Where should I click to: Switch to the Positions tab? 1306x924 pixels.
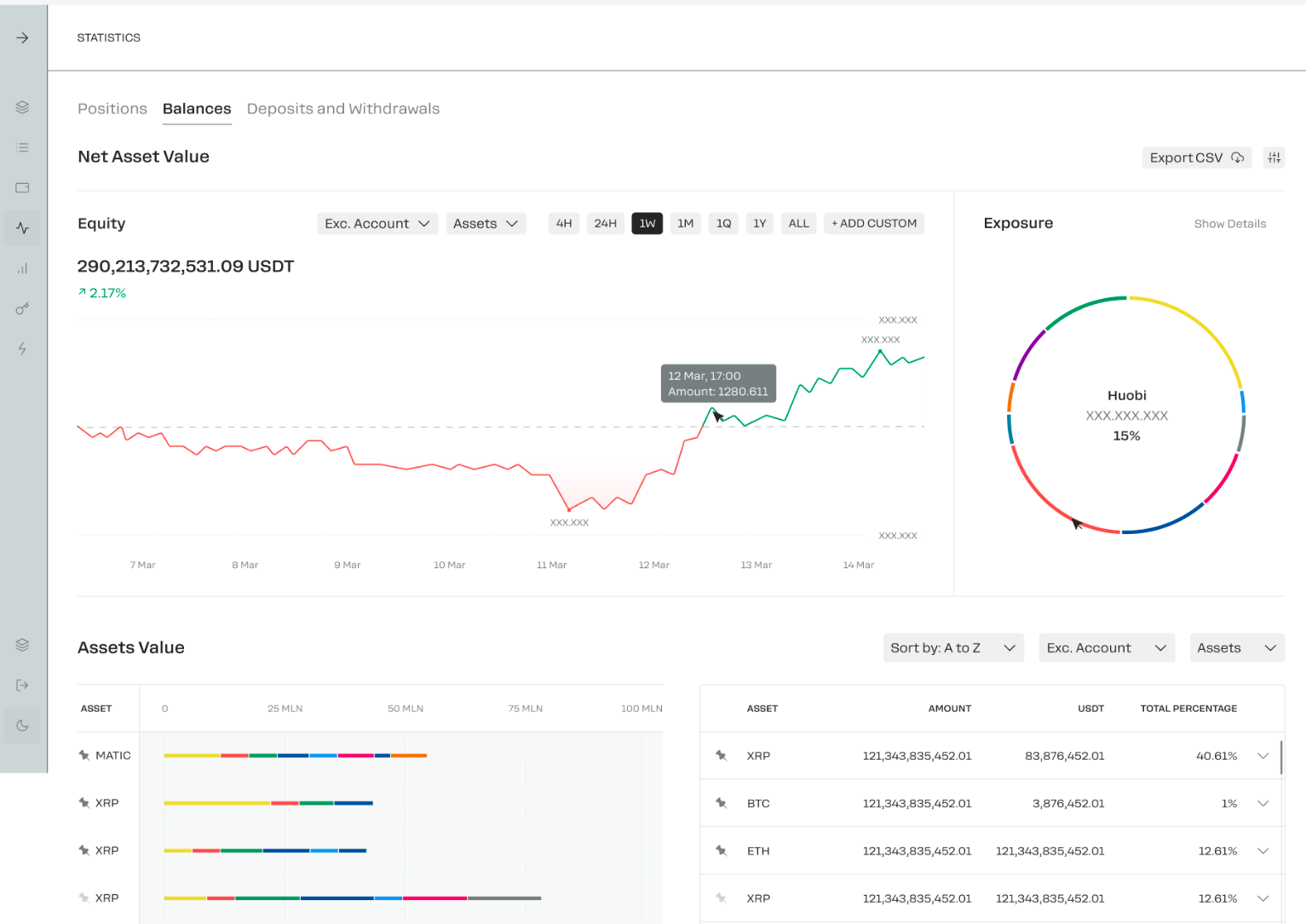click(x=112, y=109)
